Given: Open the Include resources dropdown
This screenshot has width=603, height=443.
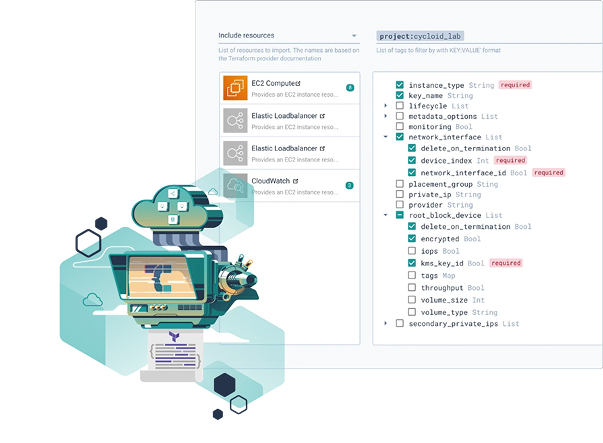Looking at the screenshot, I should tap(288, 35).
